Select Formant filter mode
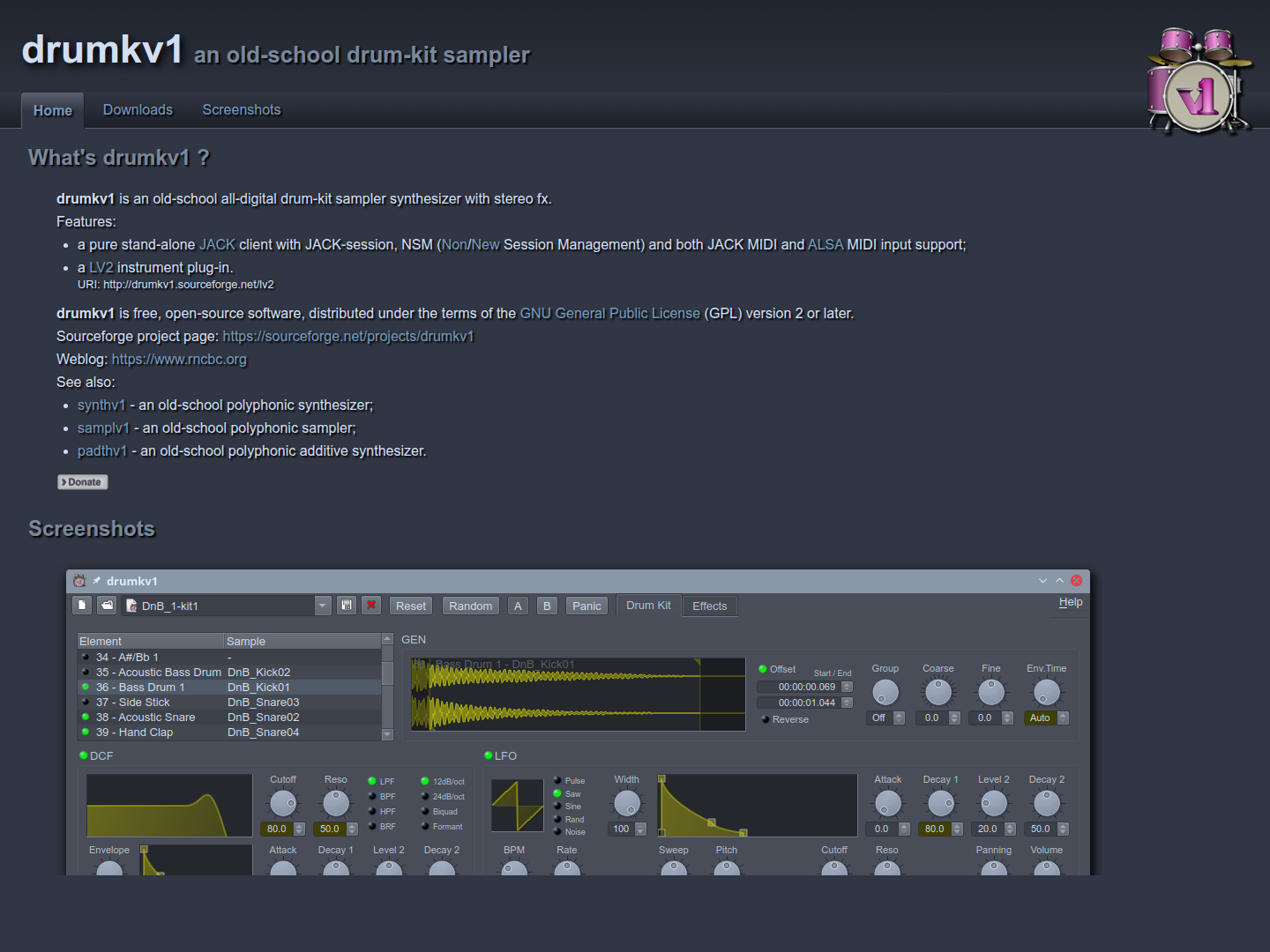Viewport: 1270px width, 952px height. pyautogui.click(x=442, y=826)
